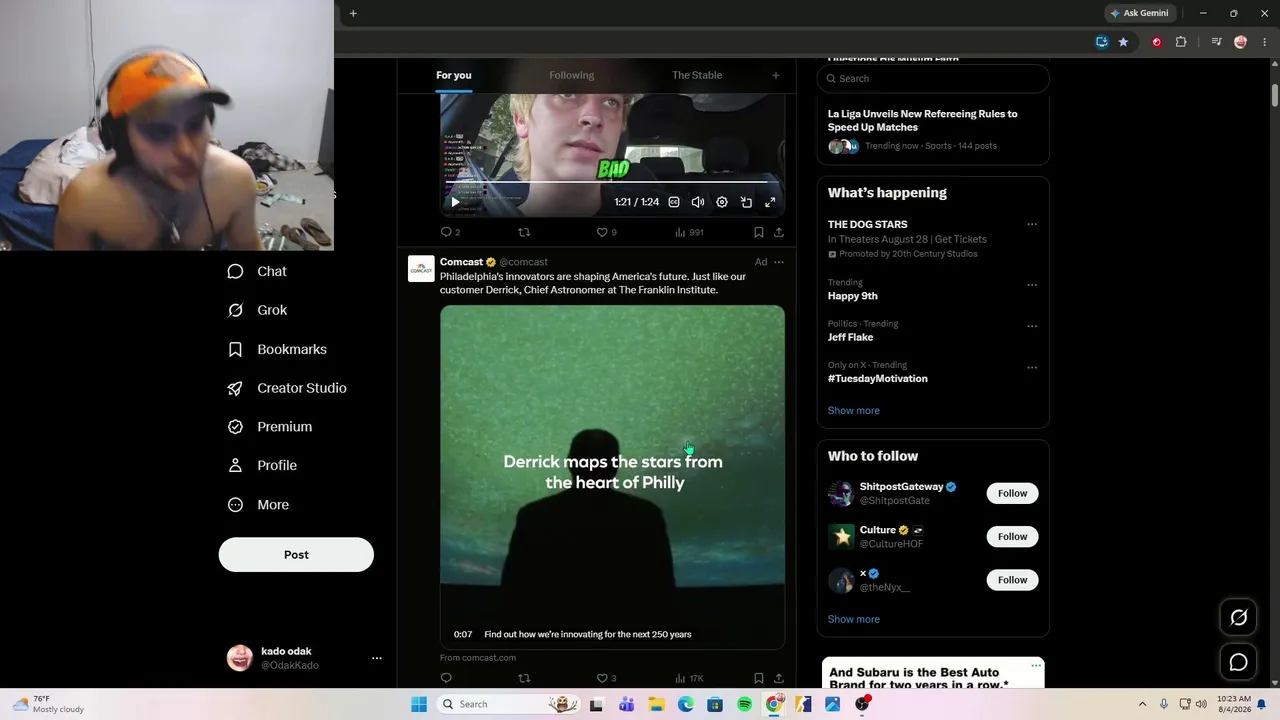Repost the post with 9 likes
1280x720 pixels.
coord(523,232)
